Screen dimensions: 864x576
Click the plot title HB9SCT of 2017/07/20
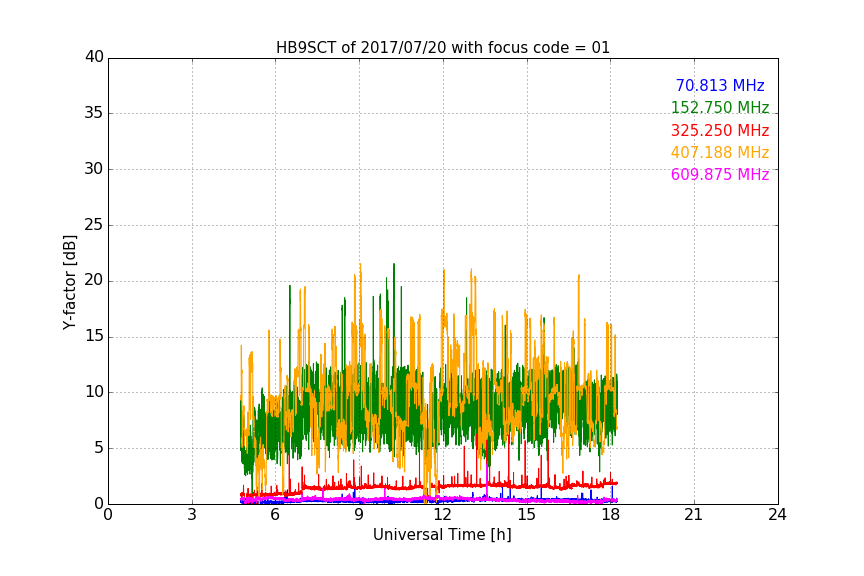(443, 48)
